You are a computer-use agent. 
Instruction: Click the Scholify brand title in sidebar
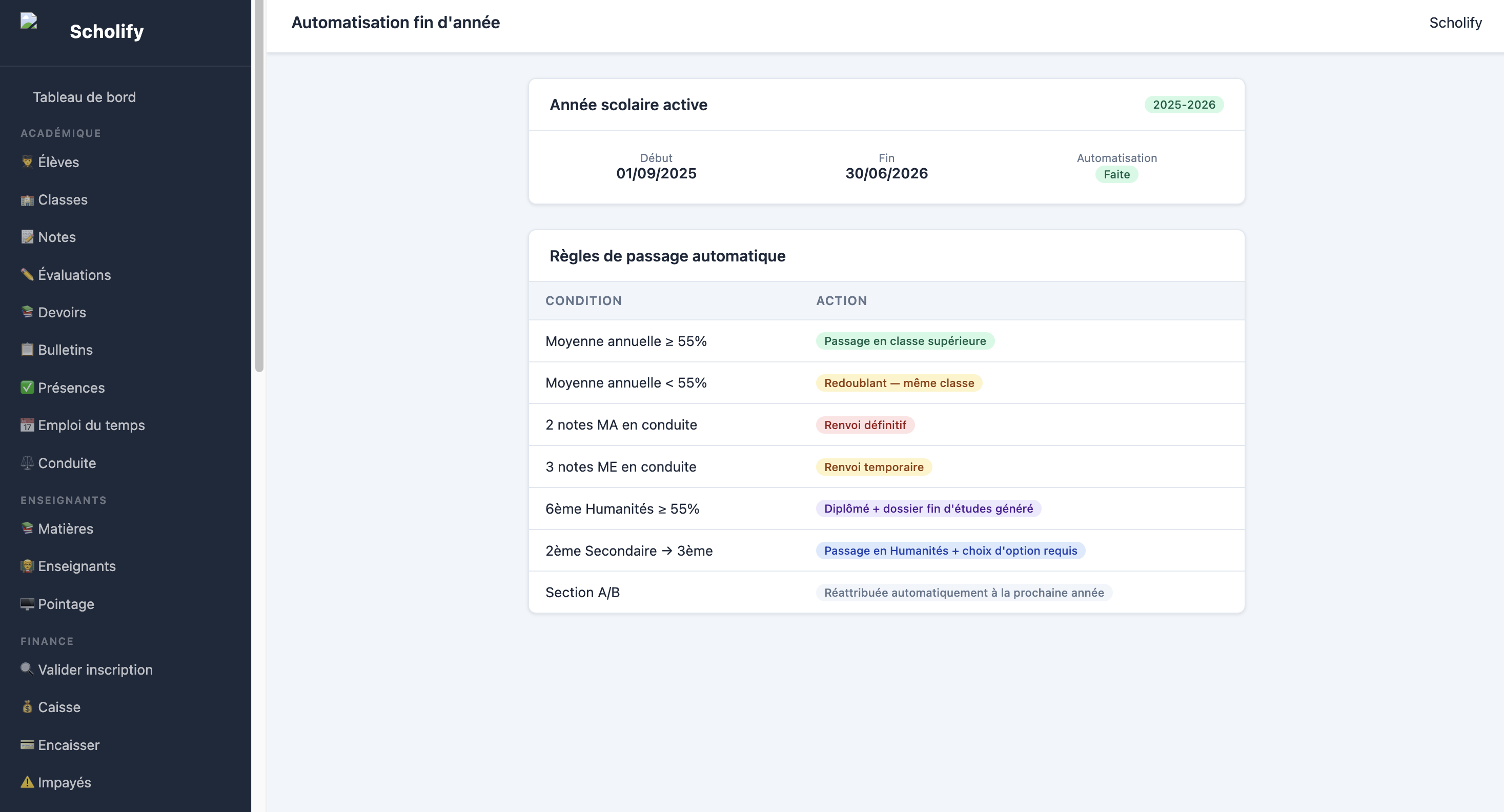coord(106,31)
